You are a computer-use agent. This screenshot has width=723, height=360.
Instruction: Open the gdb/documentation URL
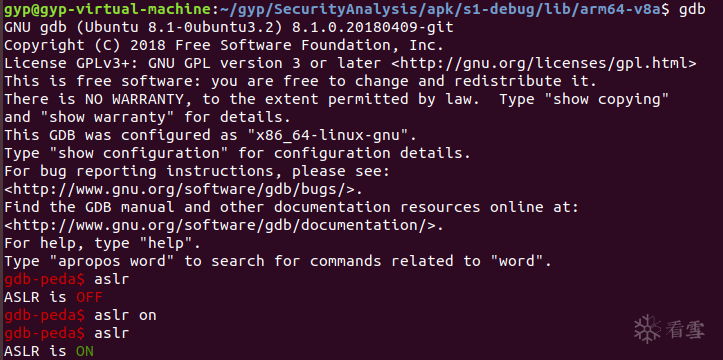pyautogui.click(x=219, y=225)
